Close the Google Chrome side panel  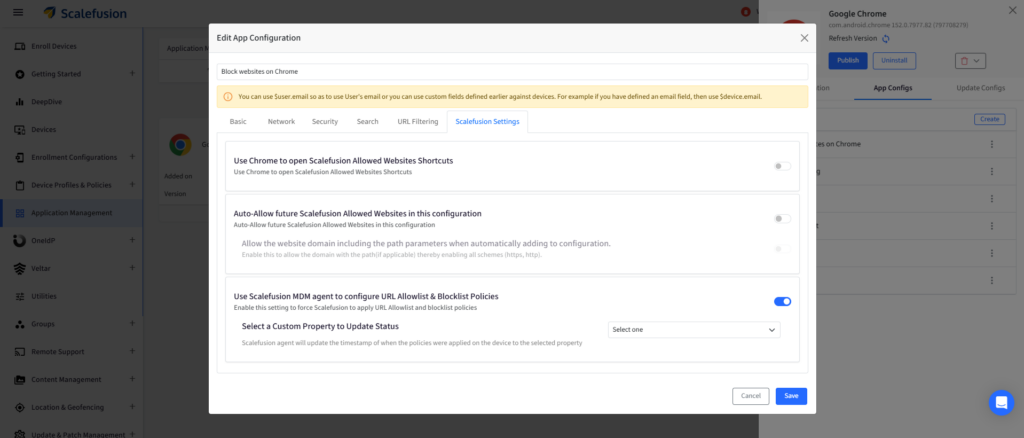pyautogui.click(x=1012, y=9)
